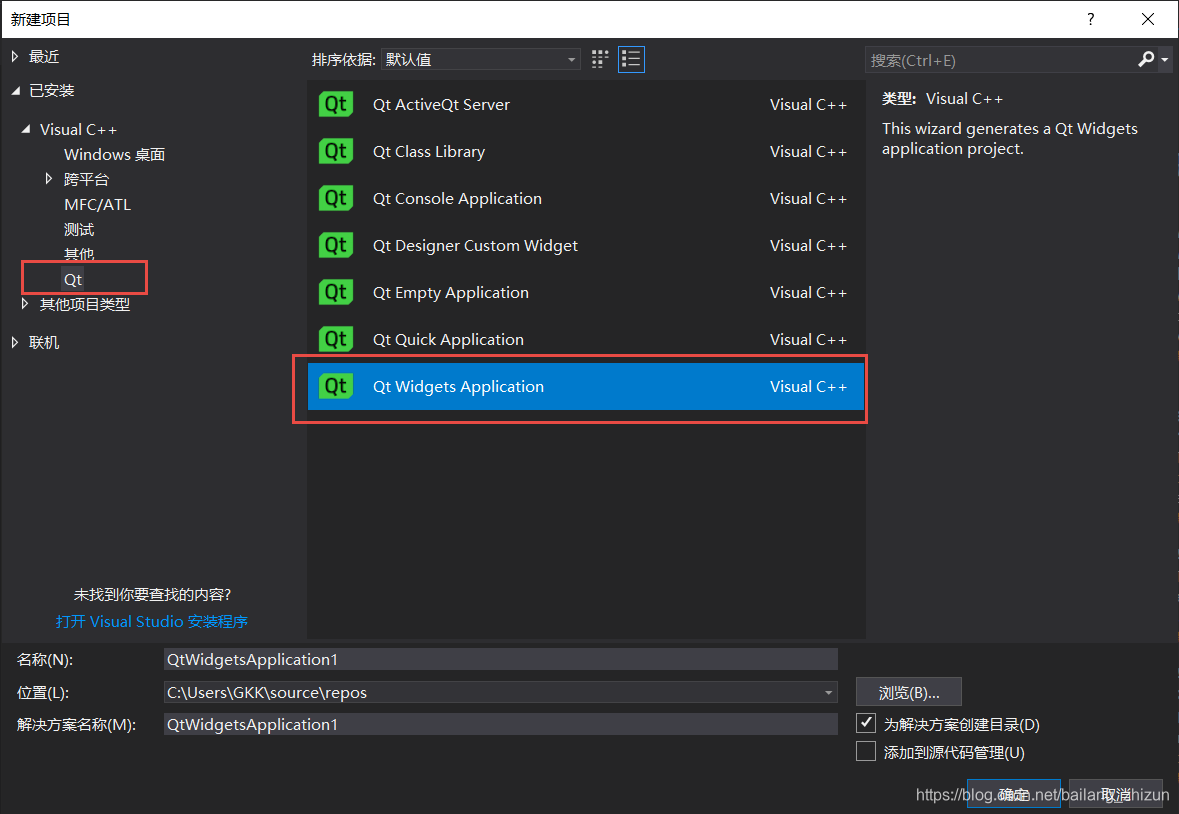Select the Qt category in tree
Screen dimensions: 1179x814
point(73,280)
